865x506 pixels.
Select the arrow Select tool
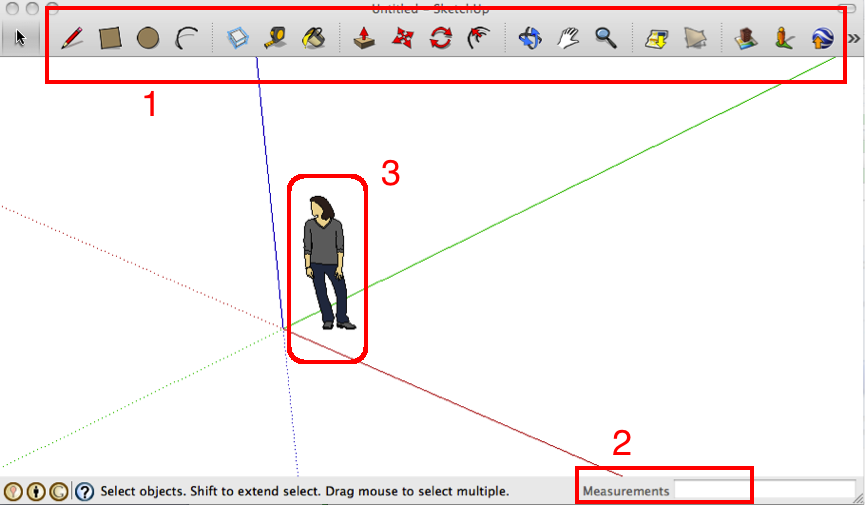(x=20, y=39)
